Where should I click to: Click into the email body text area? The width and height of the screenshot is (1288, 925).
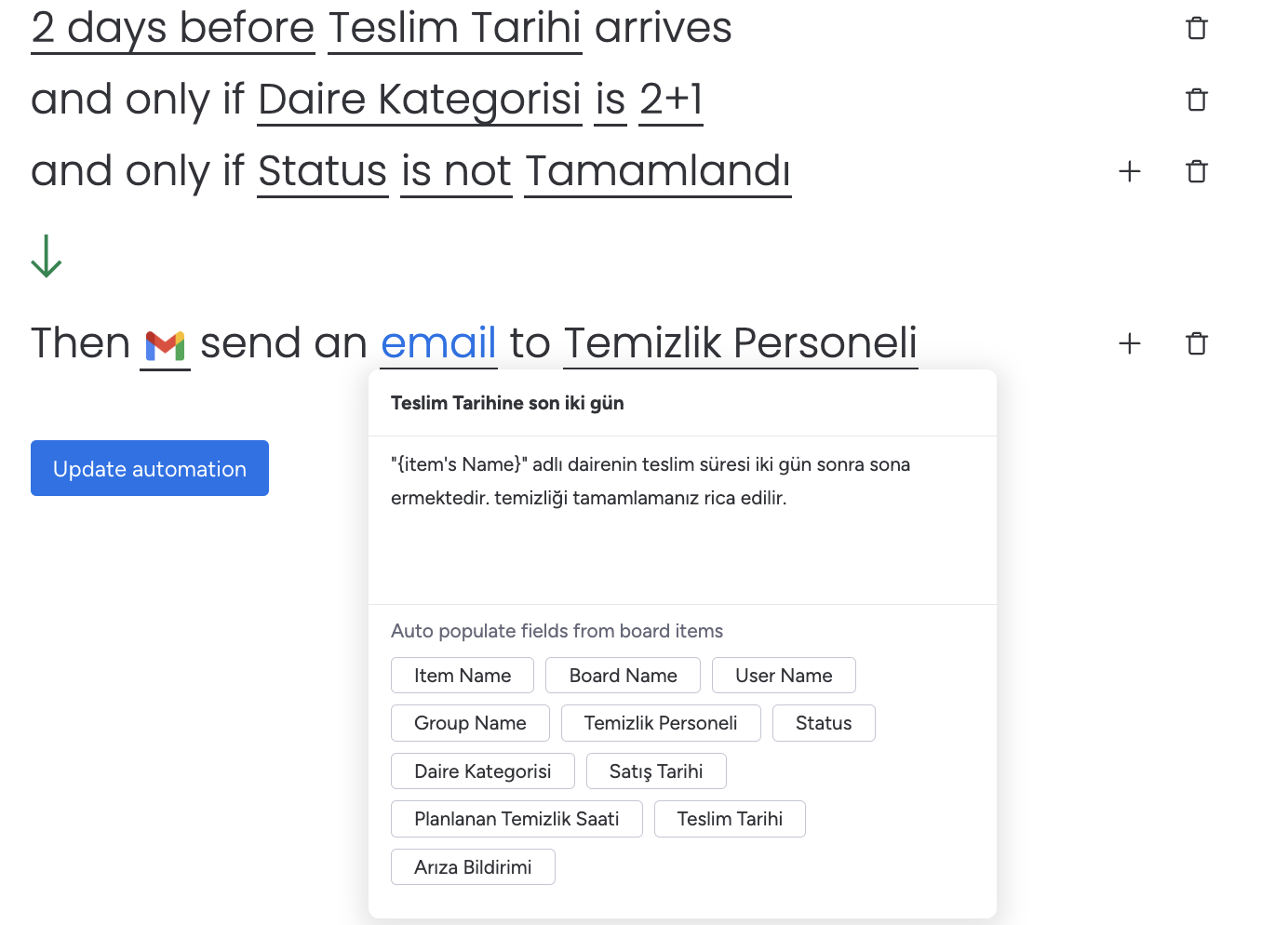[x=682, y=520]
